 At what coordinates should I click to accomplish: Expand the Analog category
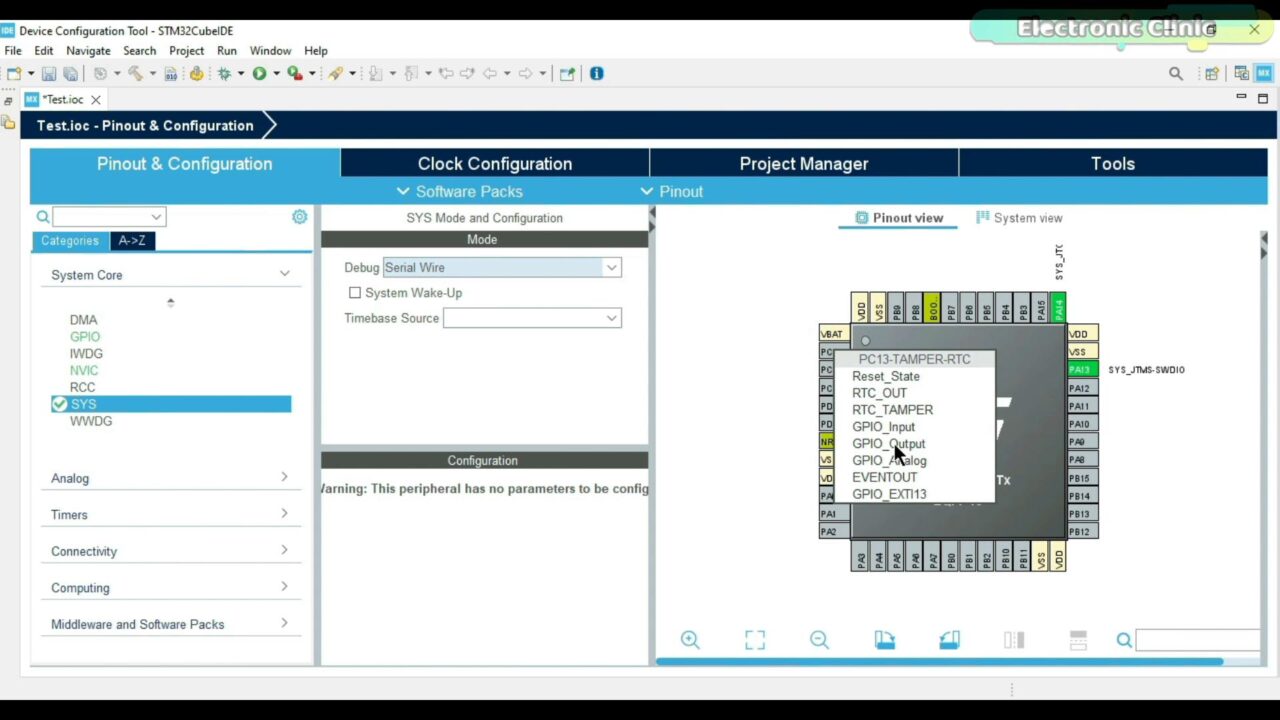(x=284, y=477)
